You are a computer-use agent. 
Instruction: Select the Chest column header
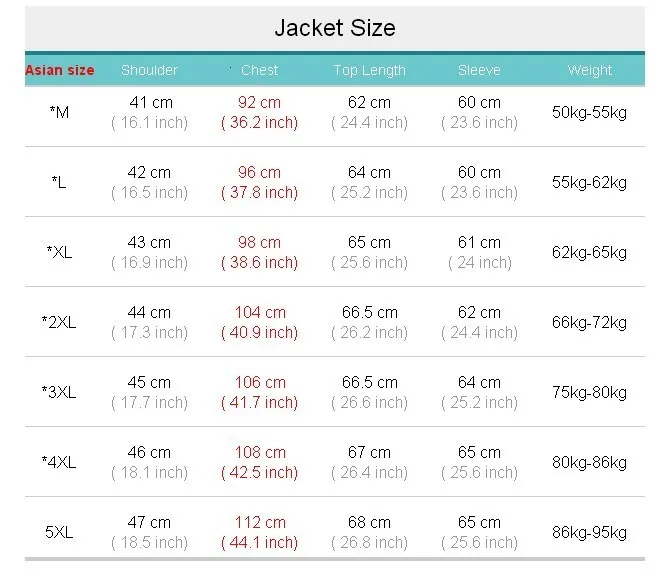(259, 70)
